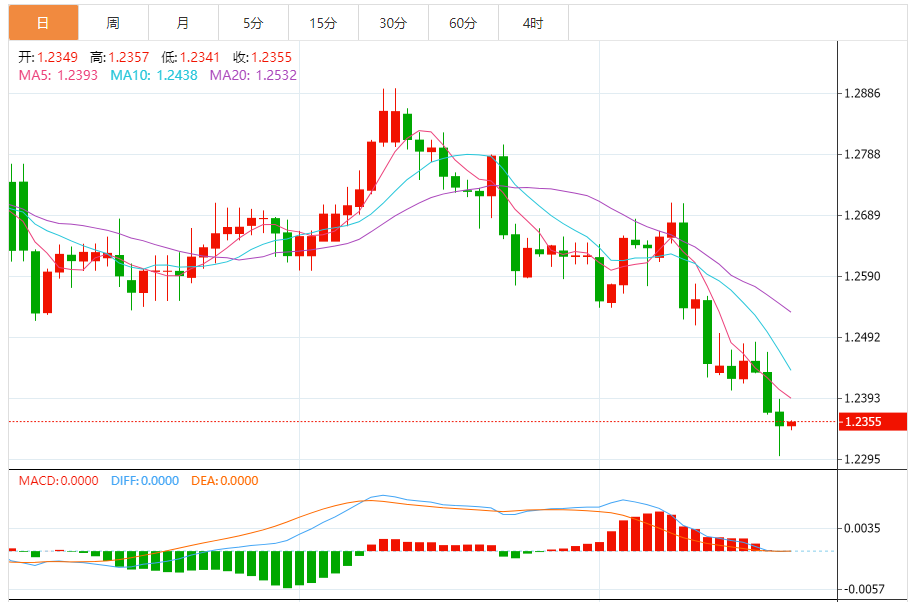Click the DIFF 0.0000 indicator label
The image size is (914, 602).
coord(145,481)
